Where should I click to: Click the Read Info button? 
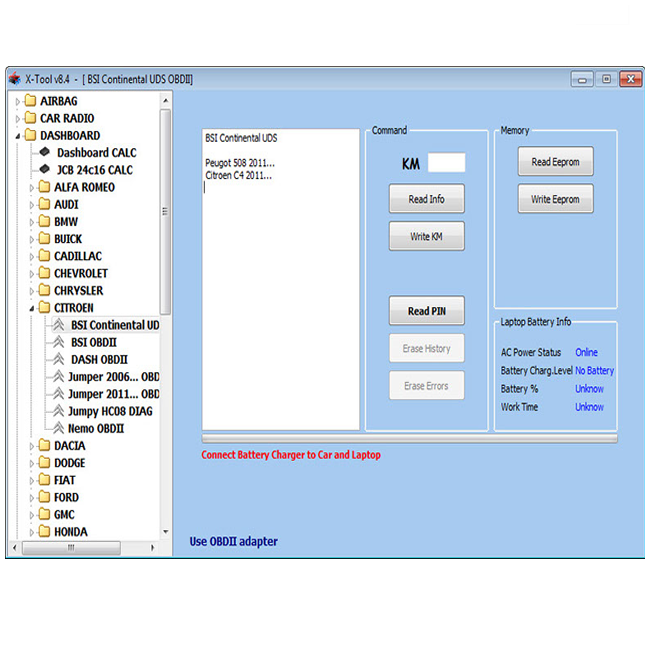427,199
